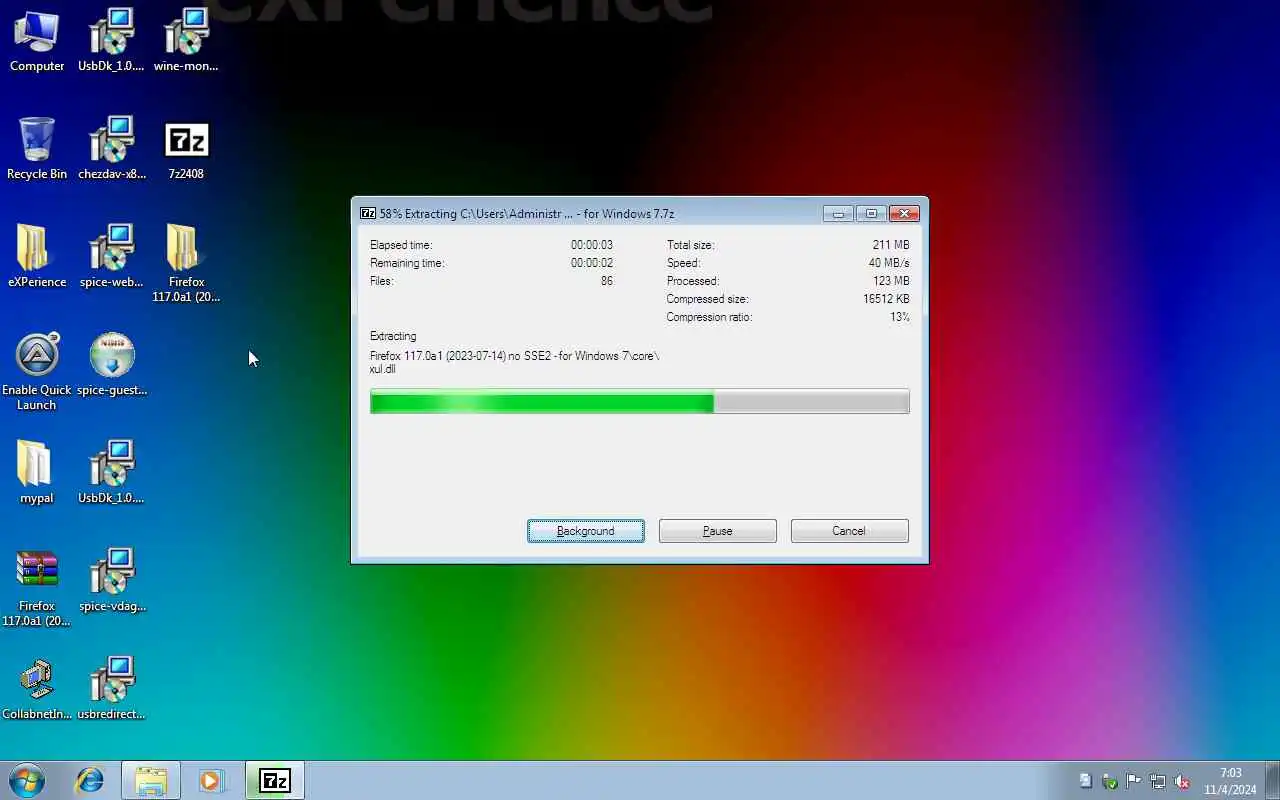
Task: Click the Show desktop strip
Action: pos(1273,781)
